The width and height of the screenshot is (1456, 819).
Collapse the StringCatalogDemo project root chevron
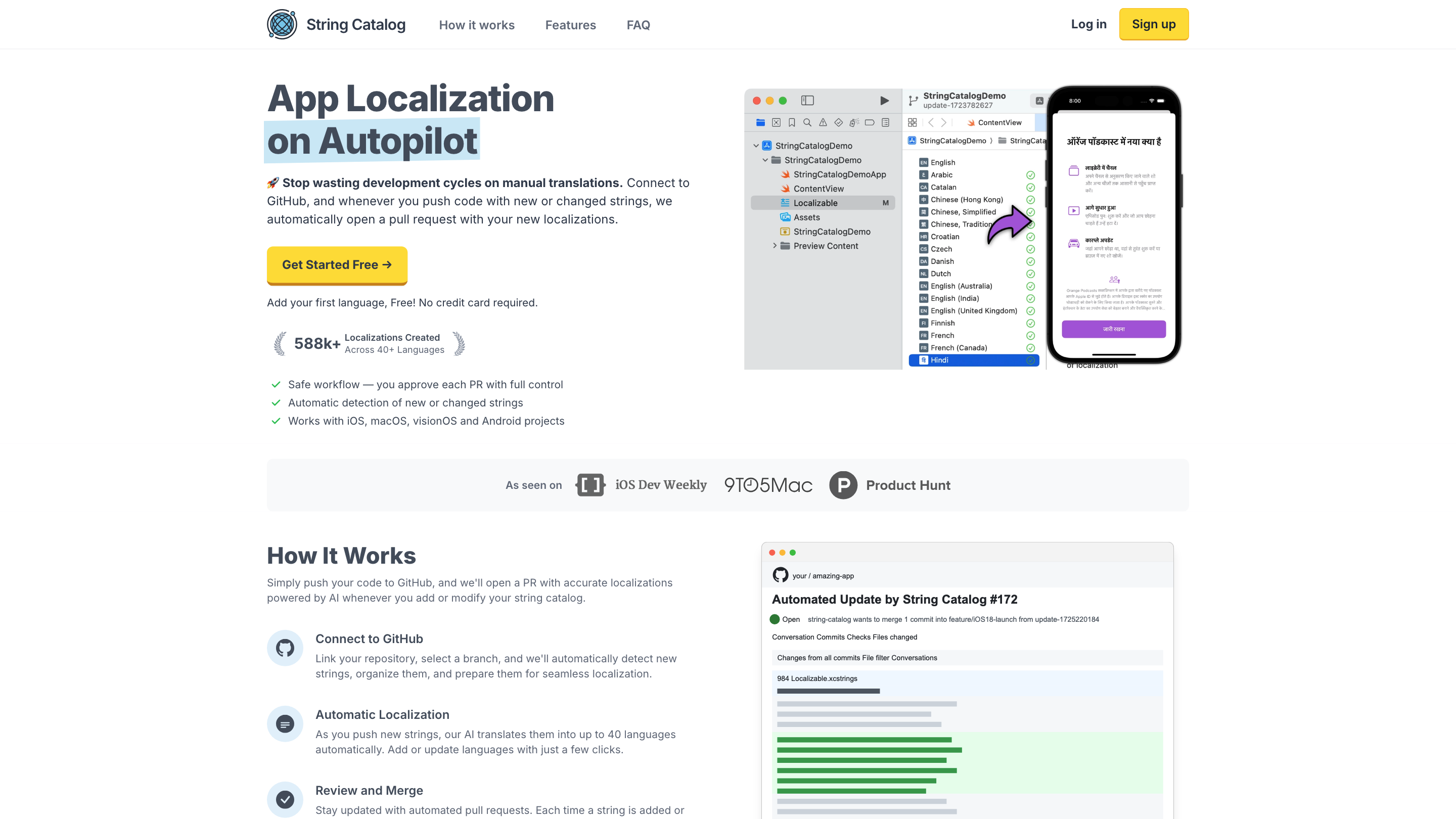(756, 146)
